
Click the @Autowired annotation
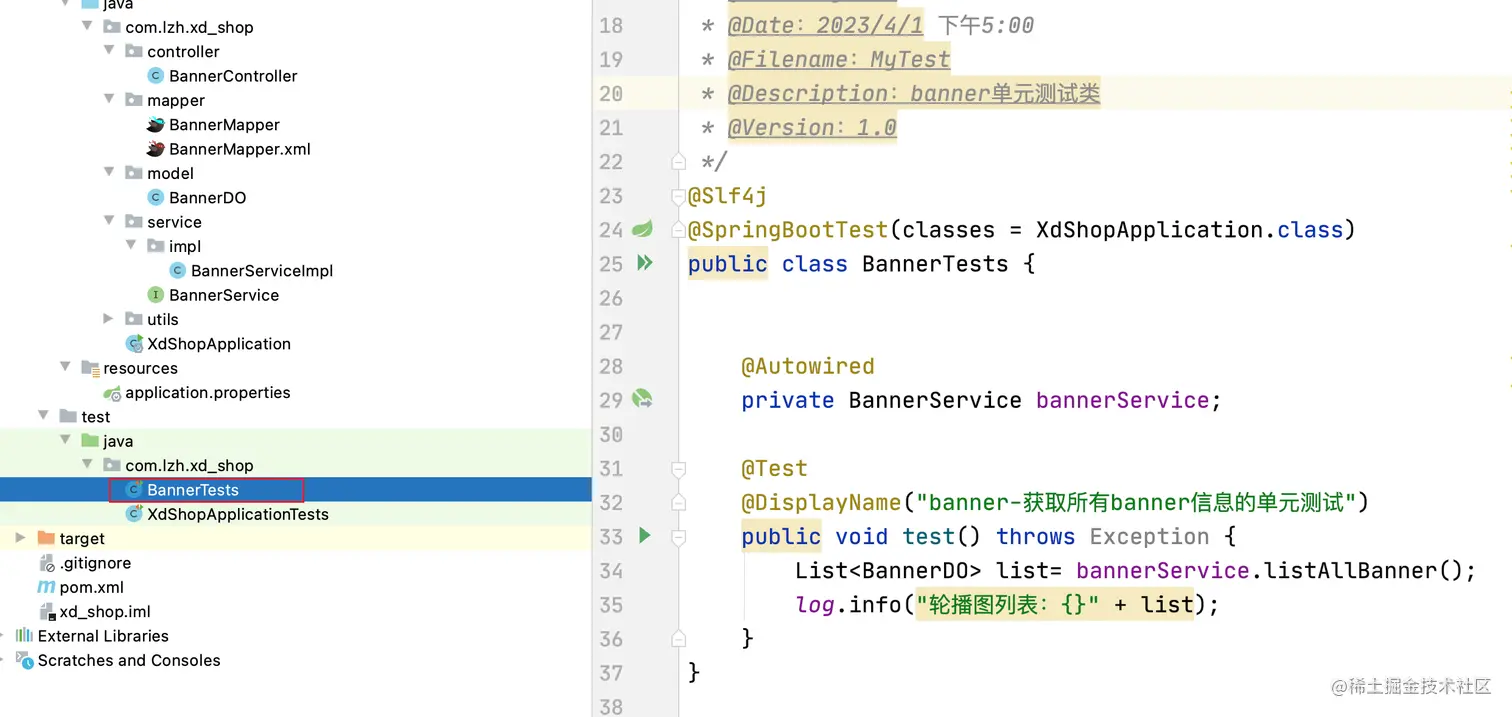click(808, 366)
